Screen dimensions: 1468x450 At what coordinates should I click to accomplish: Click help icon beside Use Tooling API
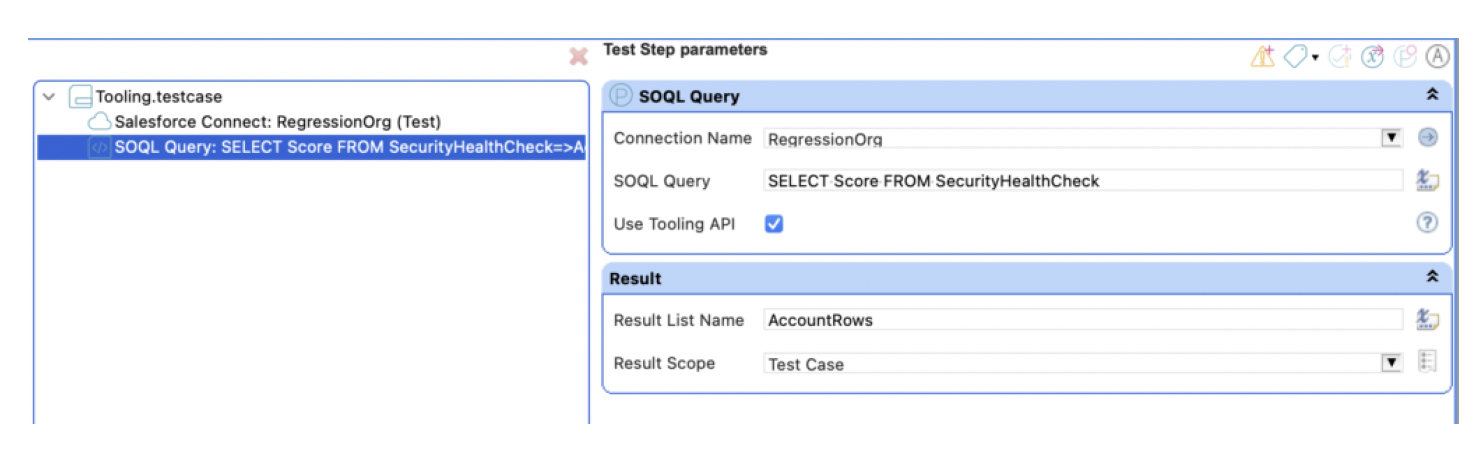pos(1428,223)
